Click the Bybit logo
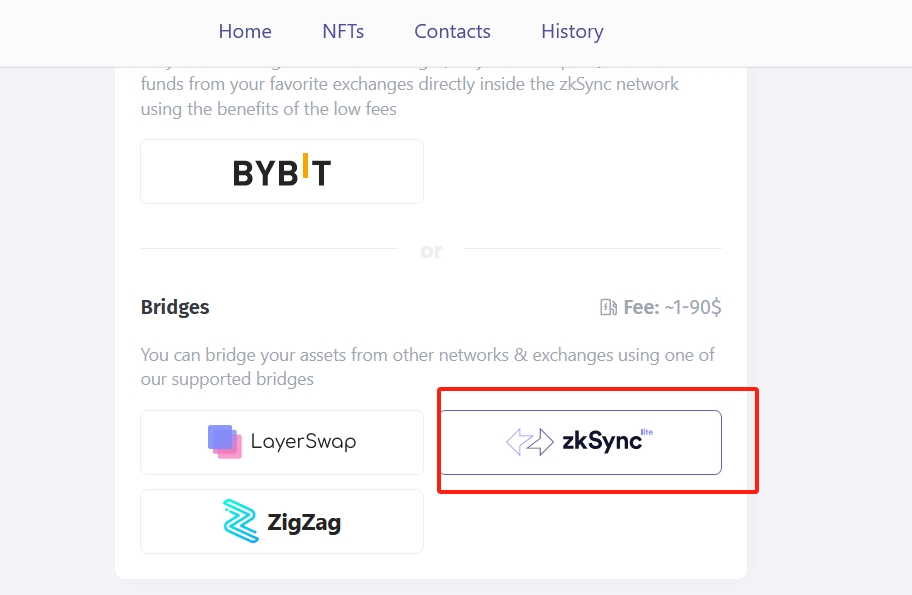The width and height of the screenshot is (912, 595). [x=282, y=172]
